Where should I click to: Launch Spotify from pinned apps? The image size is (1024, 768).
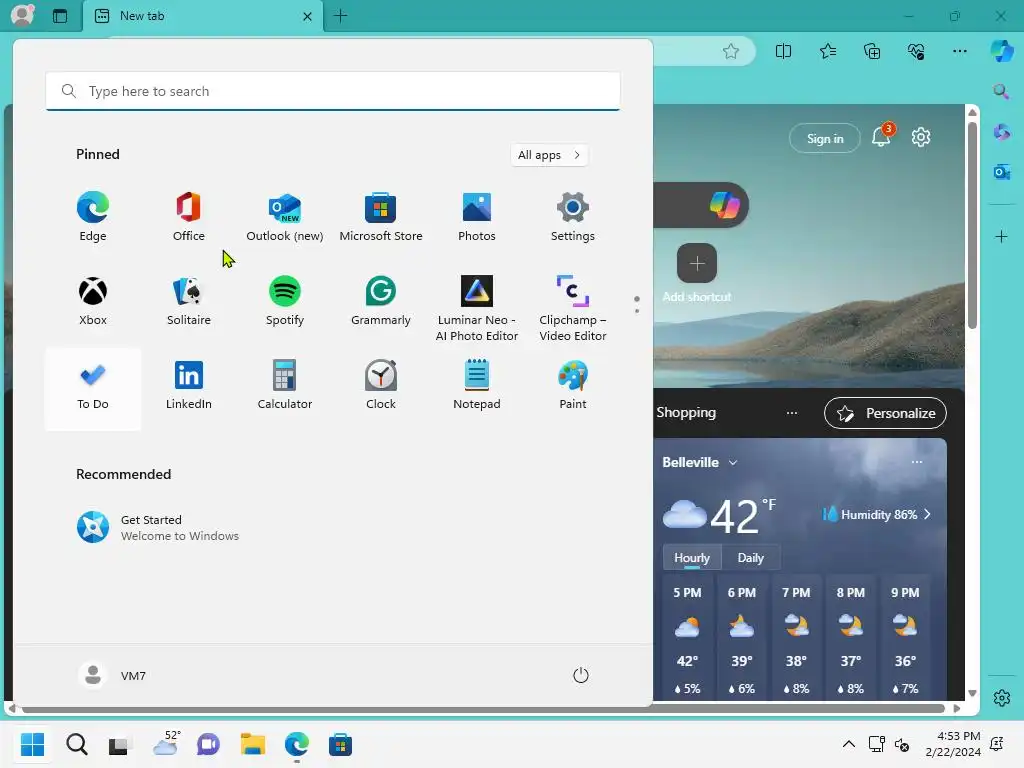pyautogui.click(x=285, y=300)
